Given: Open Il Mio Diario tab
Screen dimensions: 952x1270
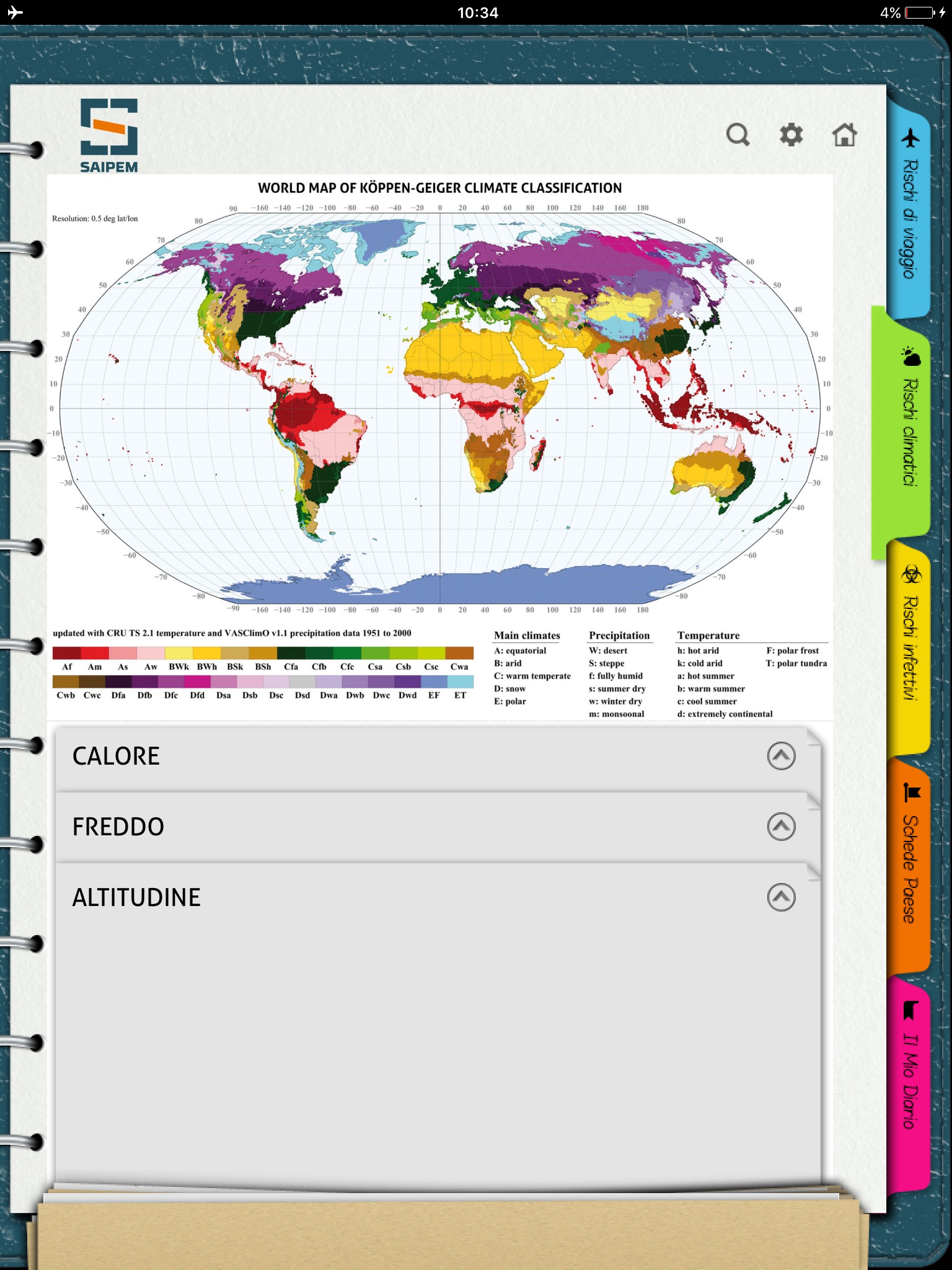Looking at the screenshot, I should pos(909,1085).
